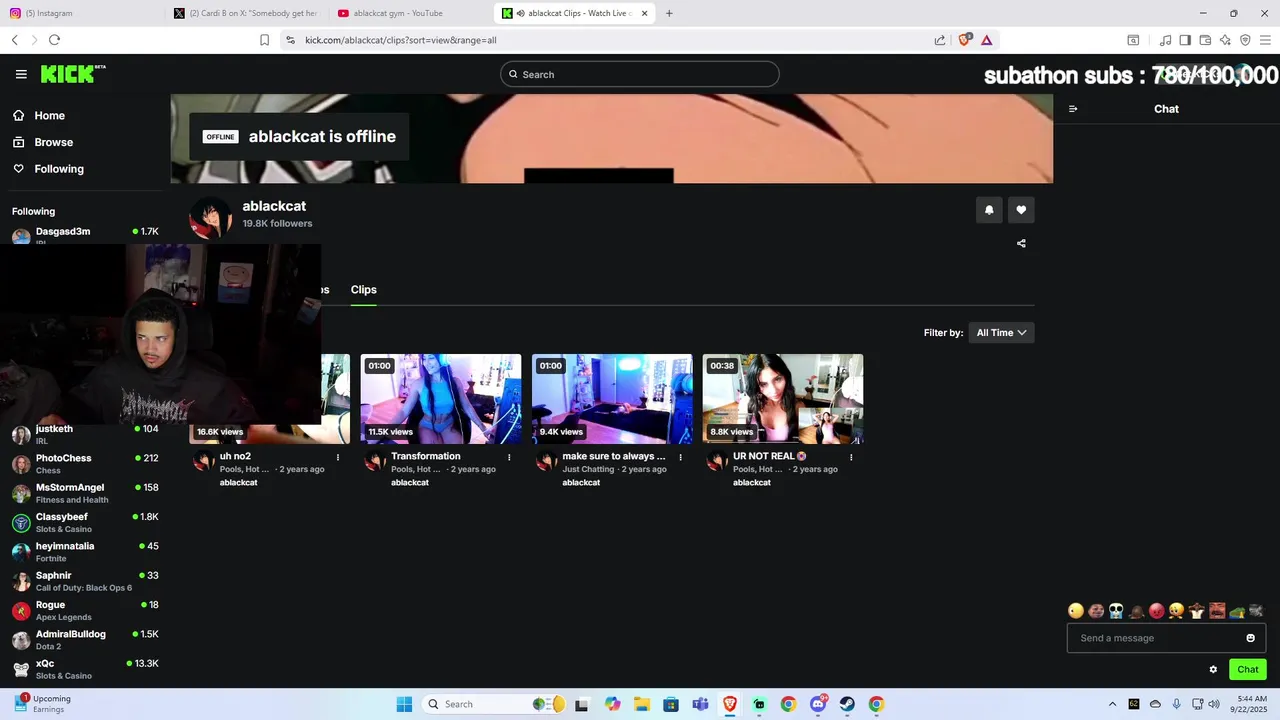
Task: Open Steam from the taskbar
Action: point(847,704)
